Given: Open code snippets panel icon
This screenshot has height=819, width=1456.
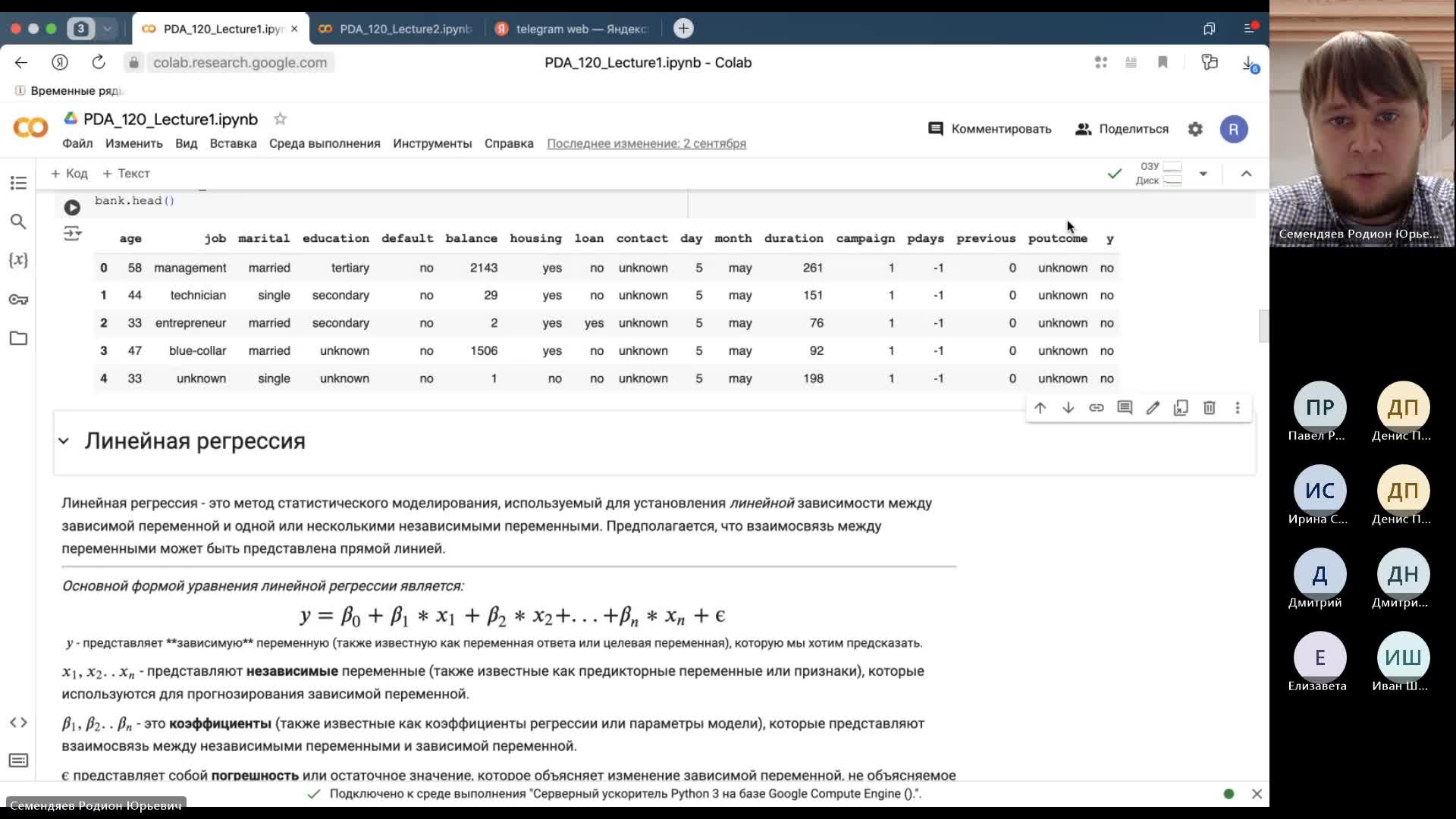Looking at the screenshot, I should pyautogui.click(x=18, y=722).
